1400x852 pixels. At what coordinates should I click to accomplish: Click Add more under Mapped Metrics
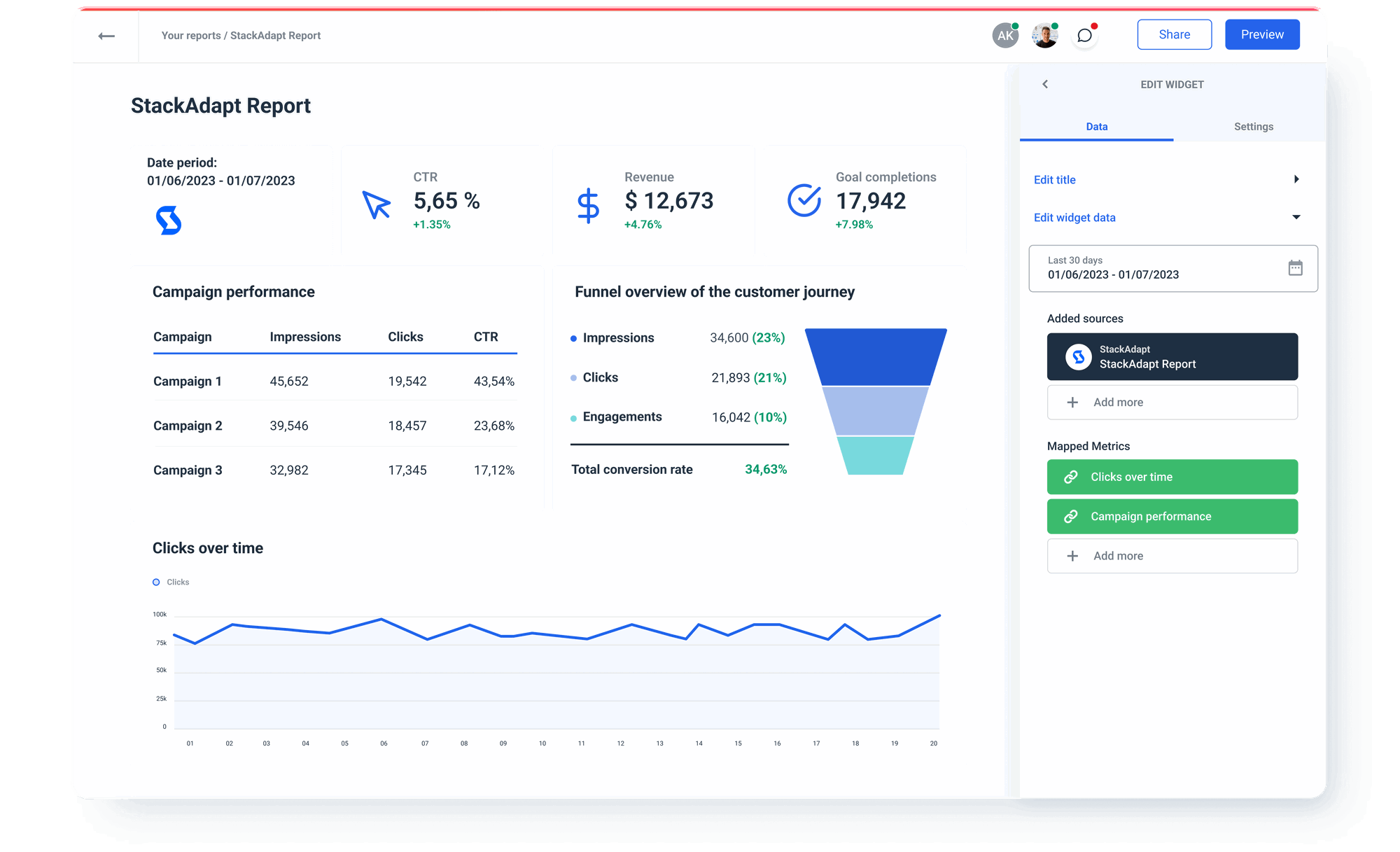tap(1172, 555)
